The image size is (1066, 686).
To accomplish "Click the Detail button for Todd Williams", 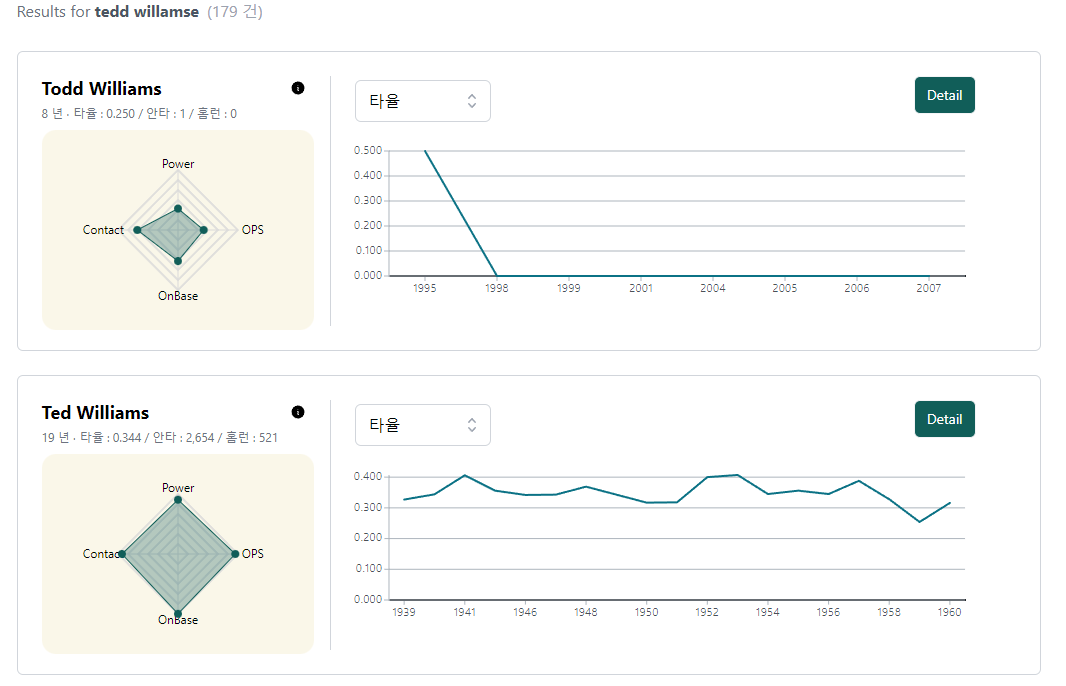I will tap(944, 94).
